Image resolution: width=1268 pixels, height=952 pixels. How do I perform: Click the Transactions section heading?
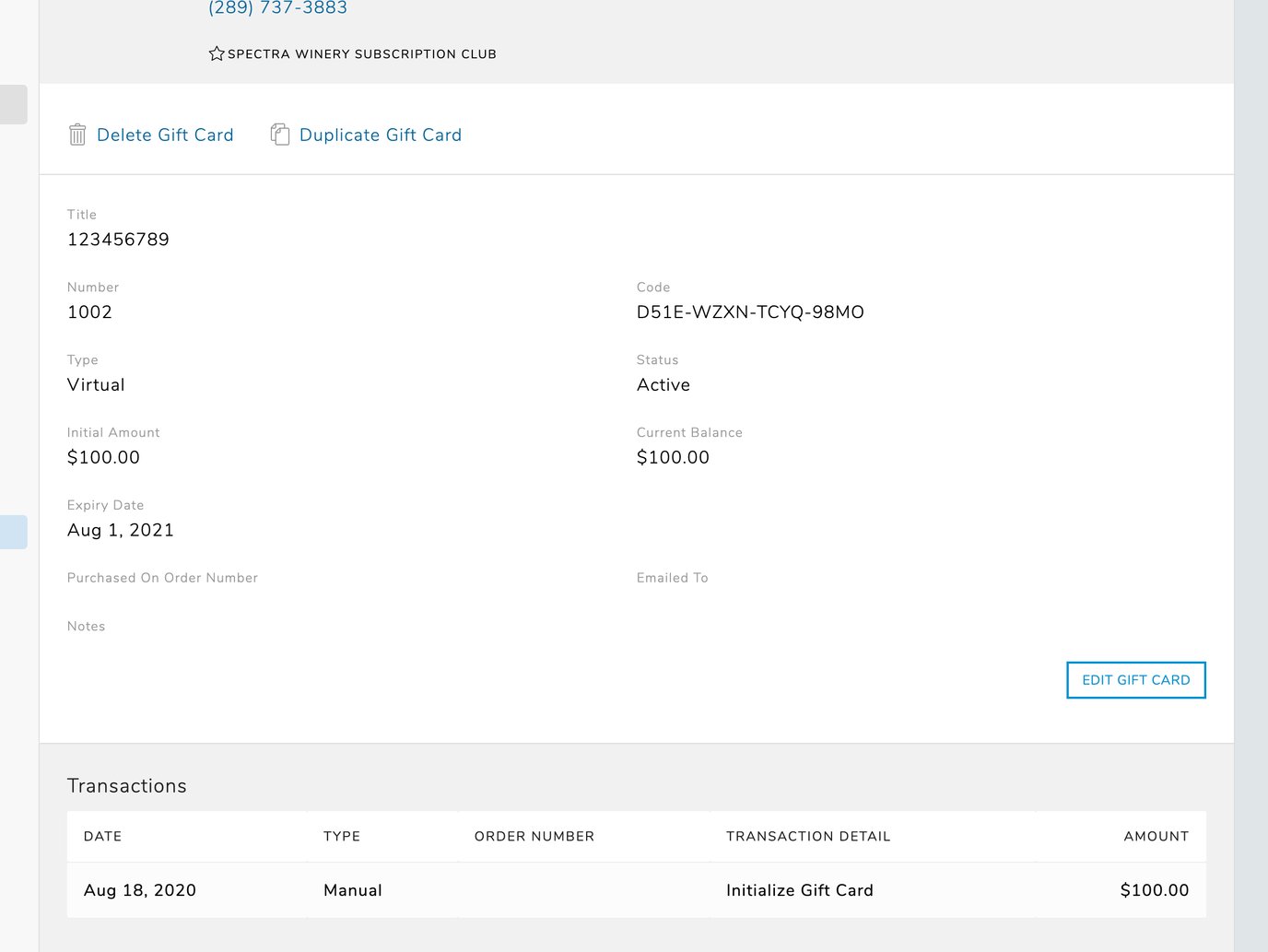(x=126, y=785)
